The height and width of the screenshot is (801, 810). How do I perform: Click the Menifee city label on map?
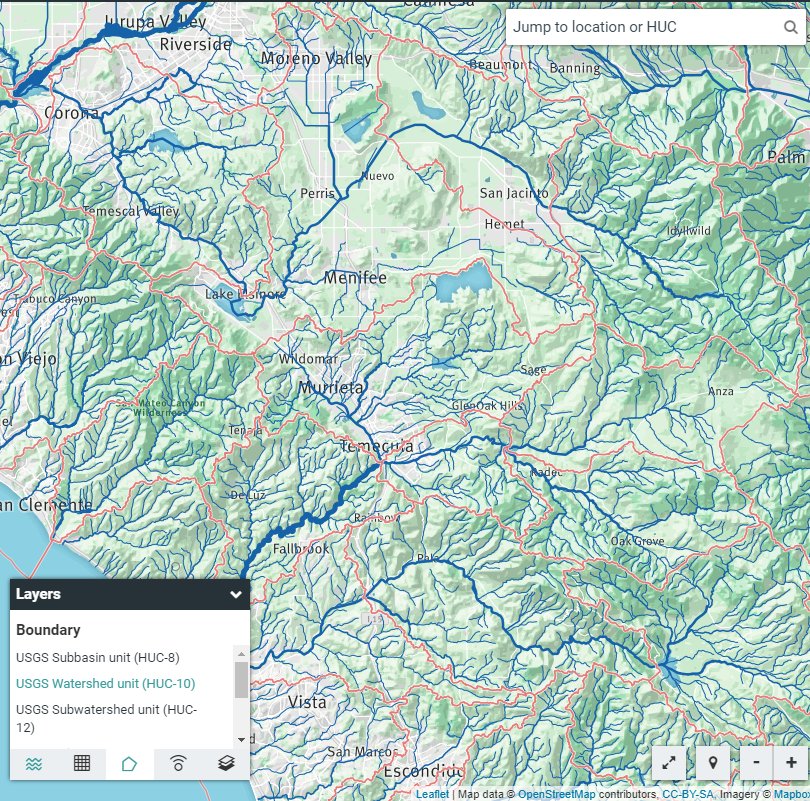coord(355,278)
